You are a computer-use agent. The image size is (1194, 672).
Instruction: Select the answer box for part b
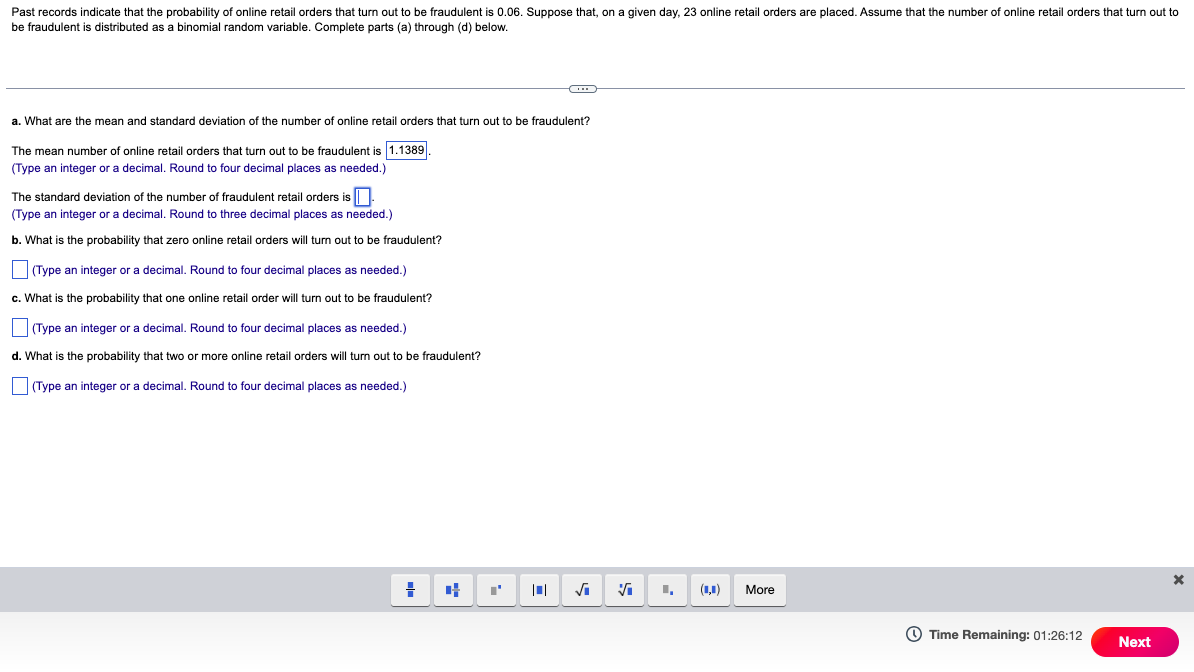pos(19,268)
